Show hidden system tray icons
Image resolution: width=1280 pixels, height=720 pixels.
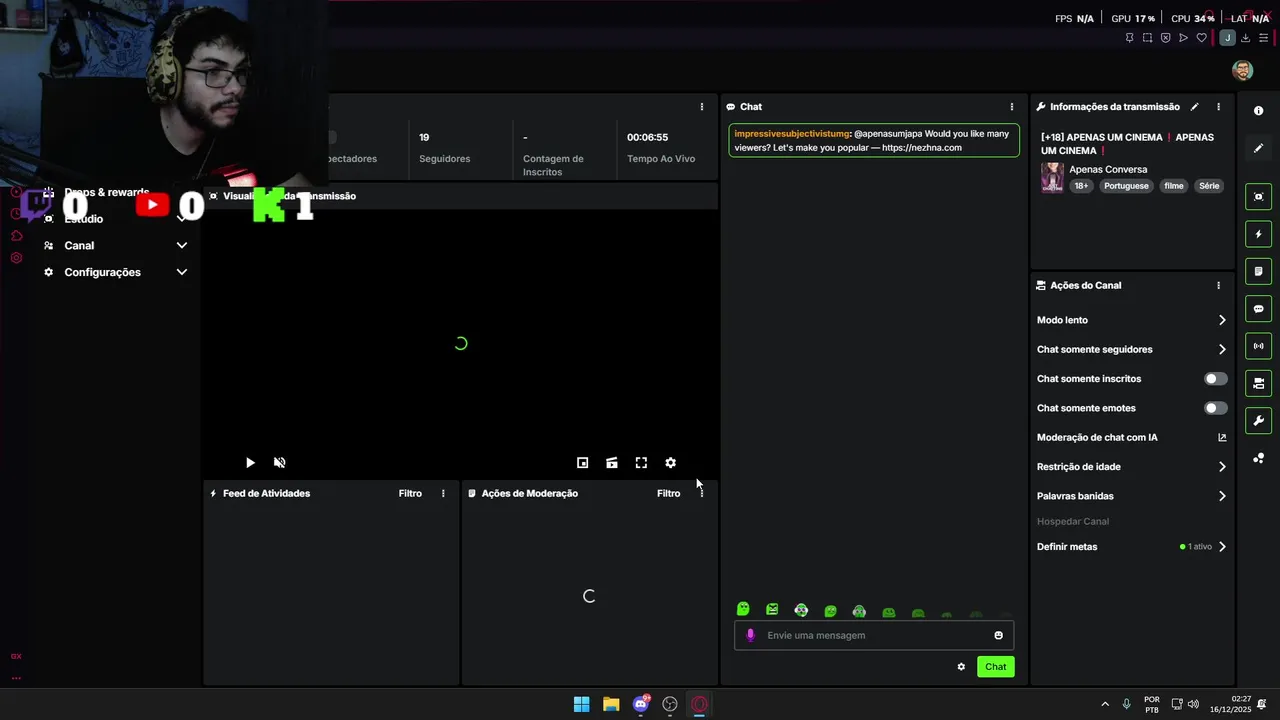(x=1105, y=704)
